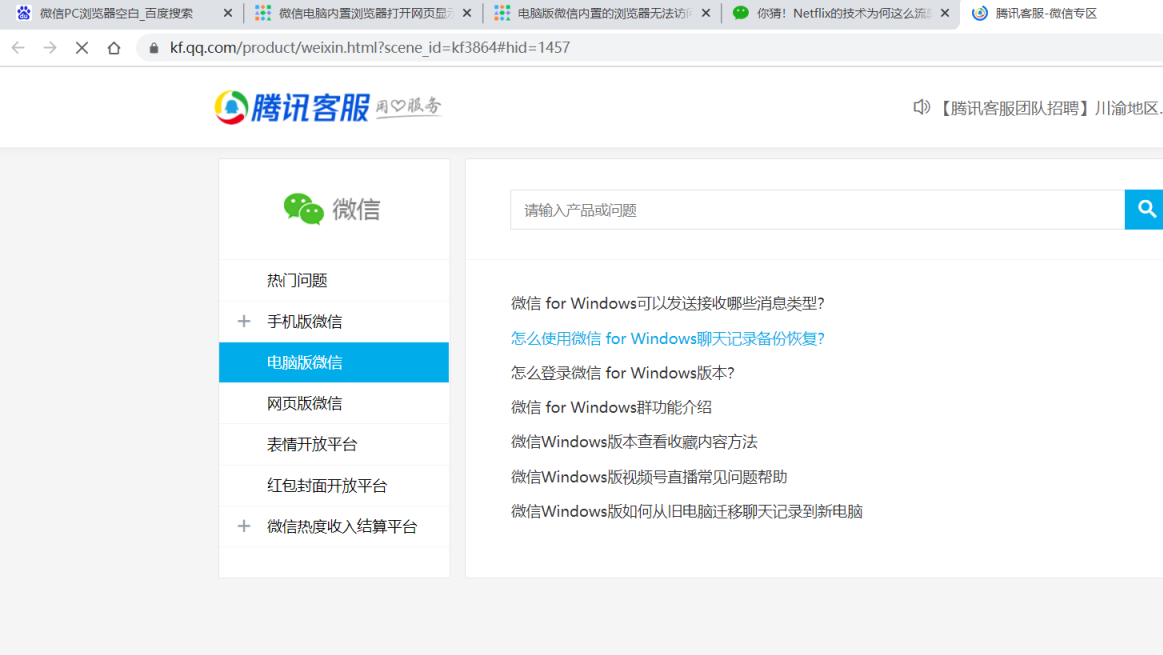The width and height of the screenshot is (1163, 655).
Task: Open 网页版微信 category
Action: (x=305, y=404)
